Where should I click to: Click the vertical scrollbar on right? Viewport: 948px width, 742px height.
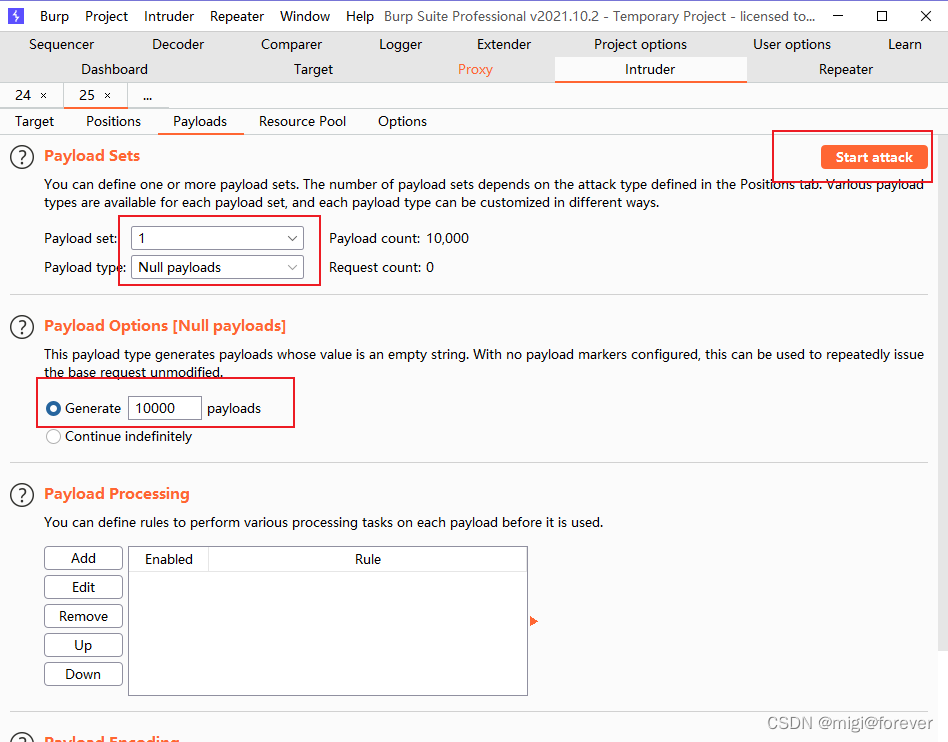click(942, 400)
